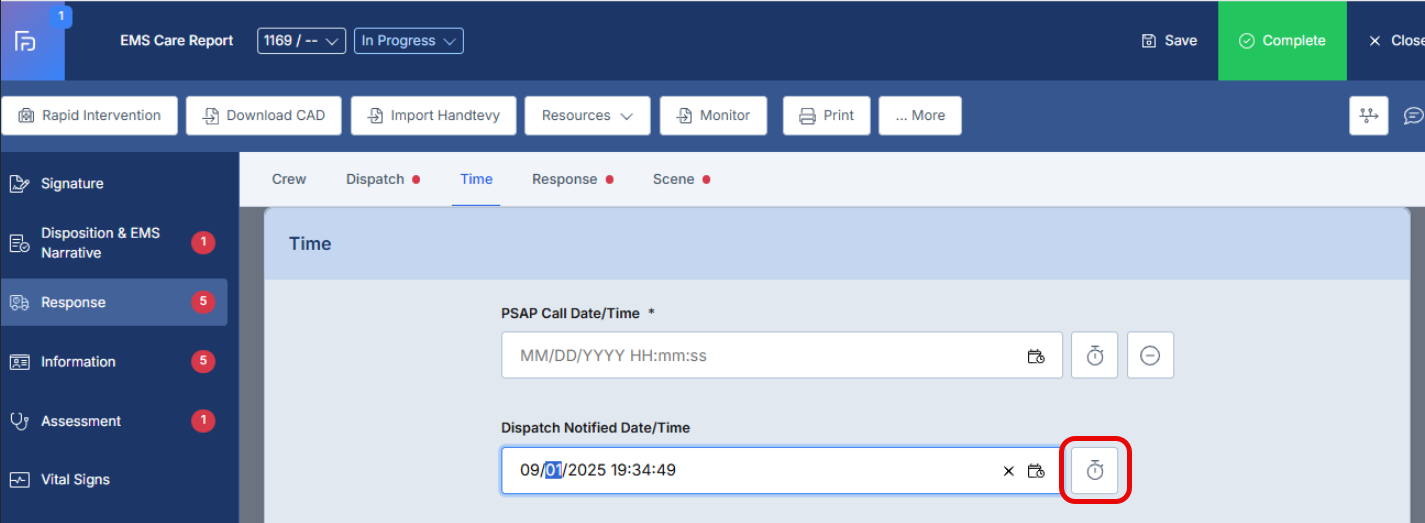Click the stopwatch icon for Dispatch Notified time
The width and height of the screenshot is (1425, 523).
[1094, 470]
